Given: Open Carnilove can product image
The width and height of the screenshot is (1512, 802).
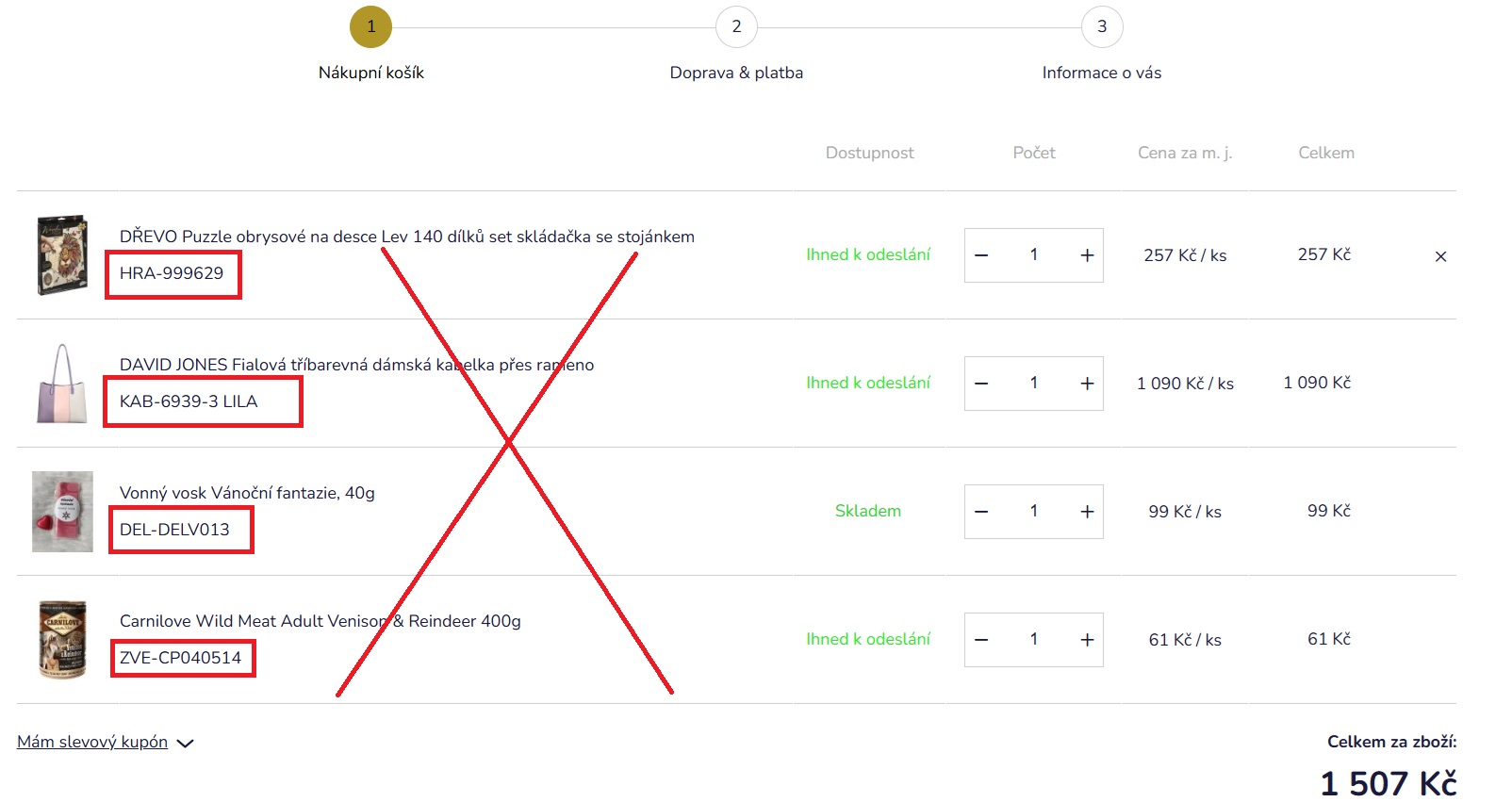Looking at the screenshot, I should tap(62, 640).
